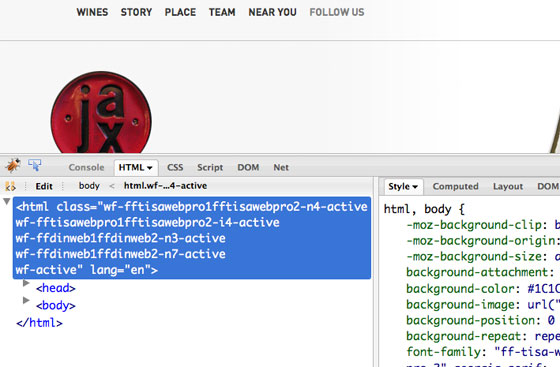
Task: Expand the head element node
Action: [26, 283]
